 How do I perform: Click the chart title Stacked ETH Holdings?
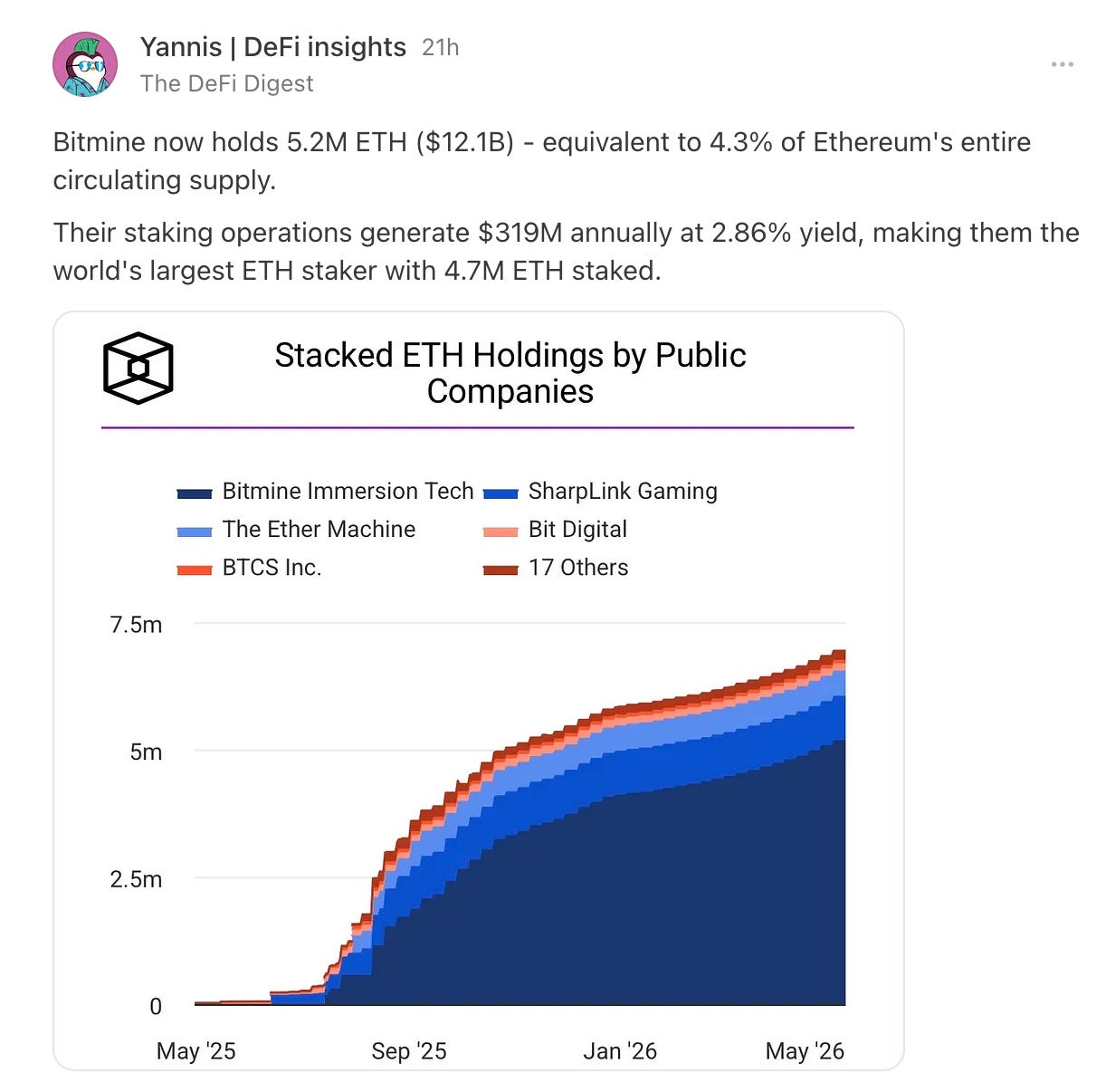pyautogui.click(x=510, y=373)
